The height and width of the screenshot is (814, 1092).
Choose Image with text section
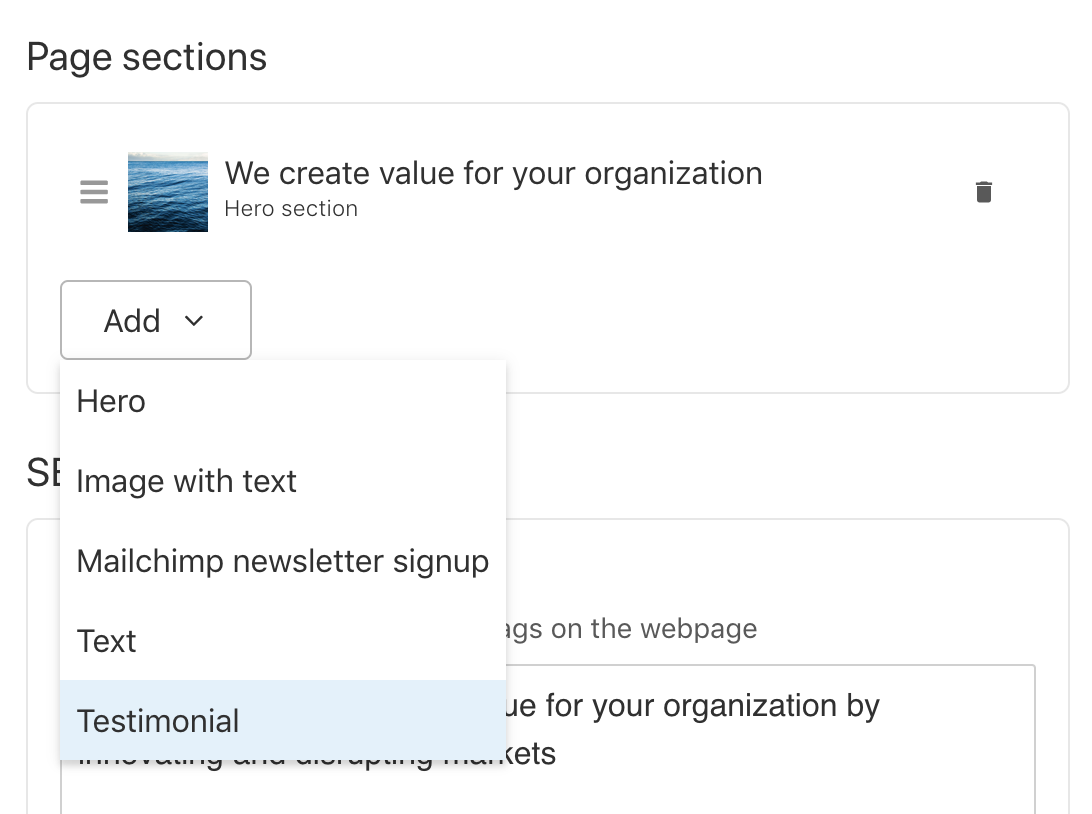click(186, 481)
